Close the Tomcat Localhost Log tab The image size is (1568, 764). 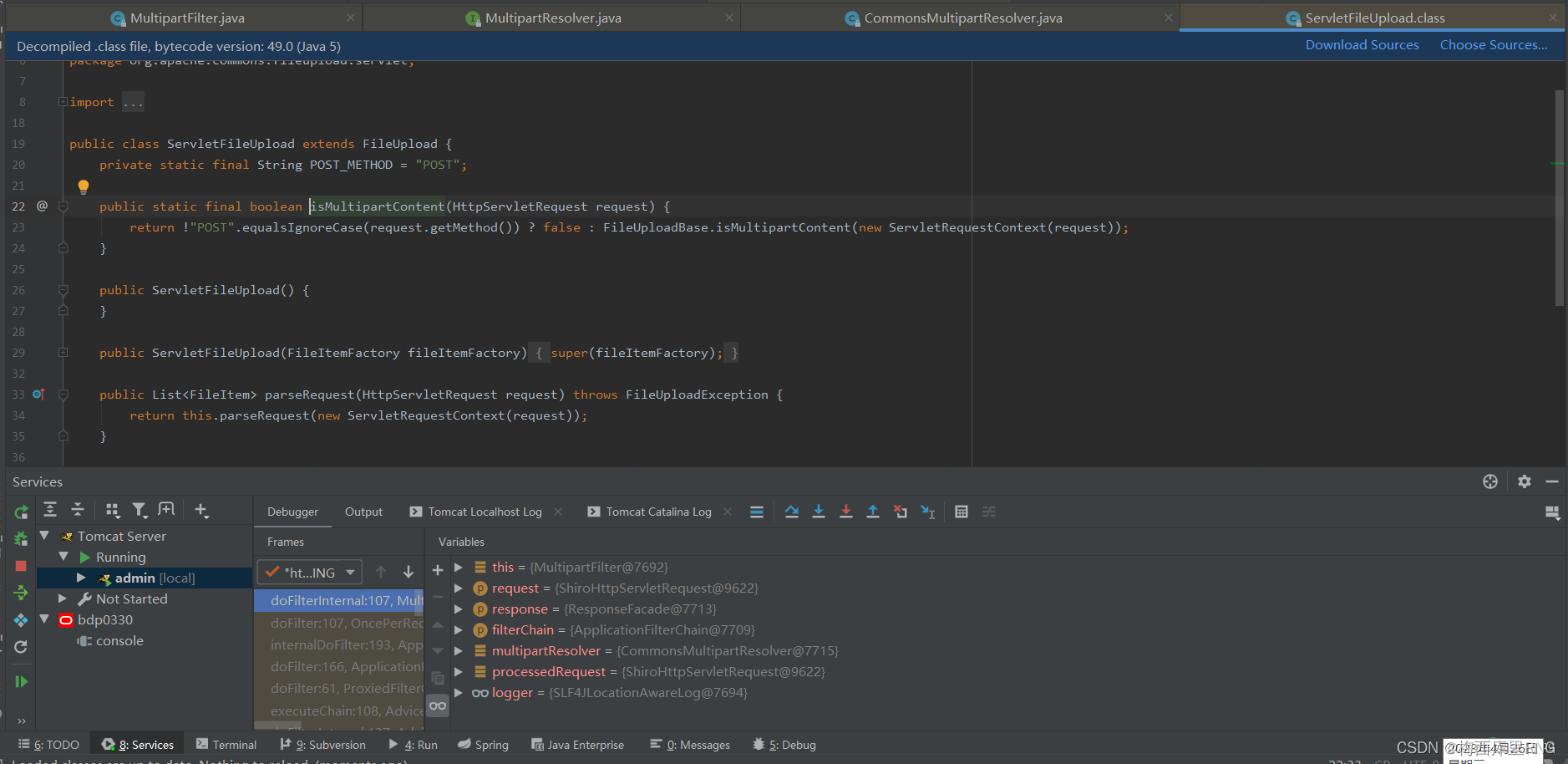click(x=558, y=512)
